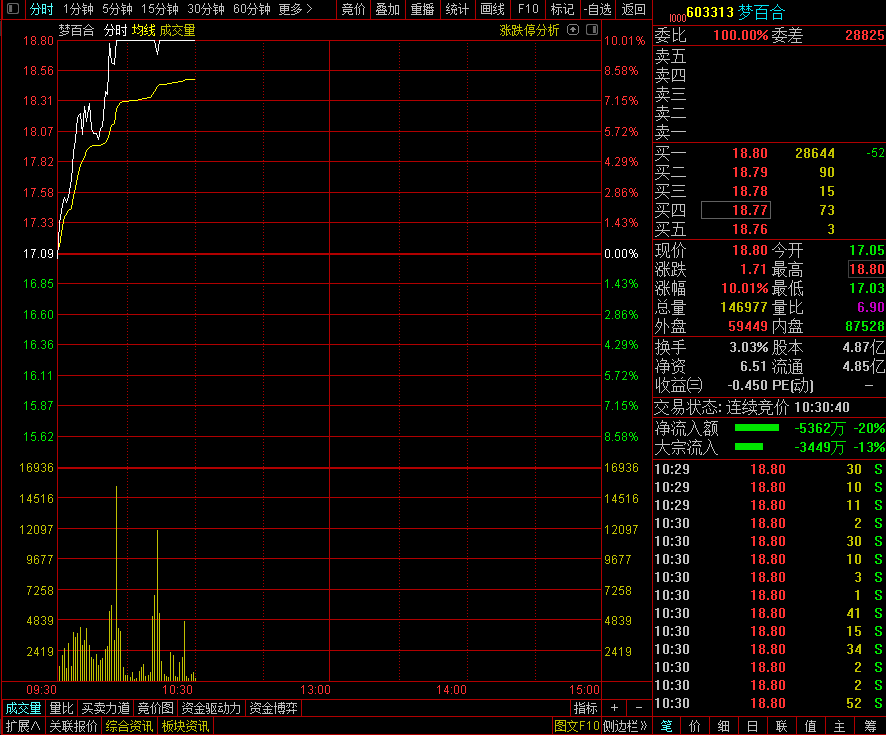
Task: Switch to the 5分钟 chart tab
Action: click(x=118, y=9)
